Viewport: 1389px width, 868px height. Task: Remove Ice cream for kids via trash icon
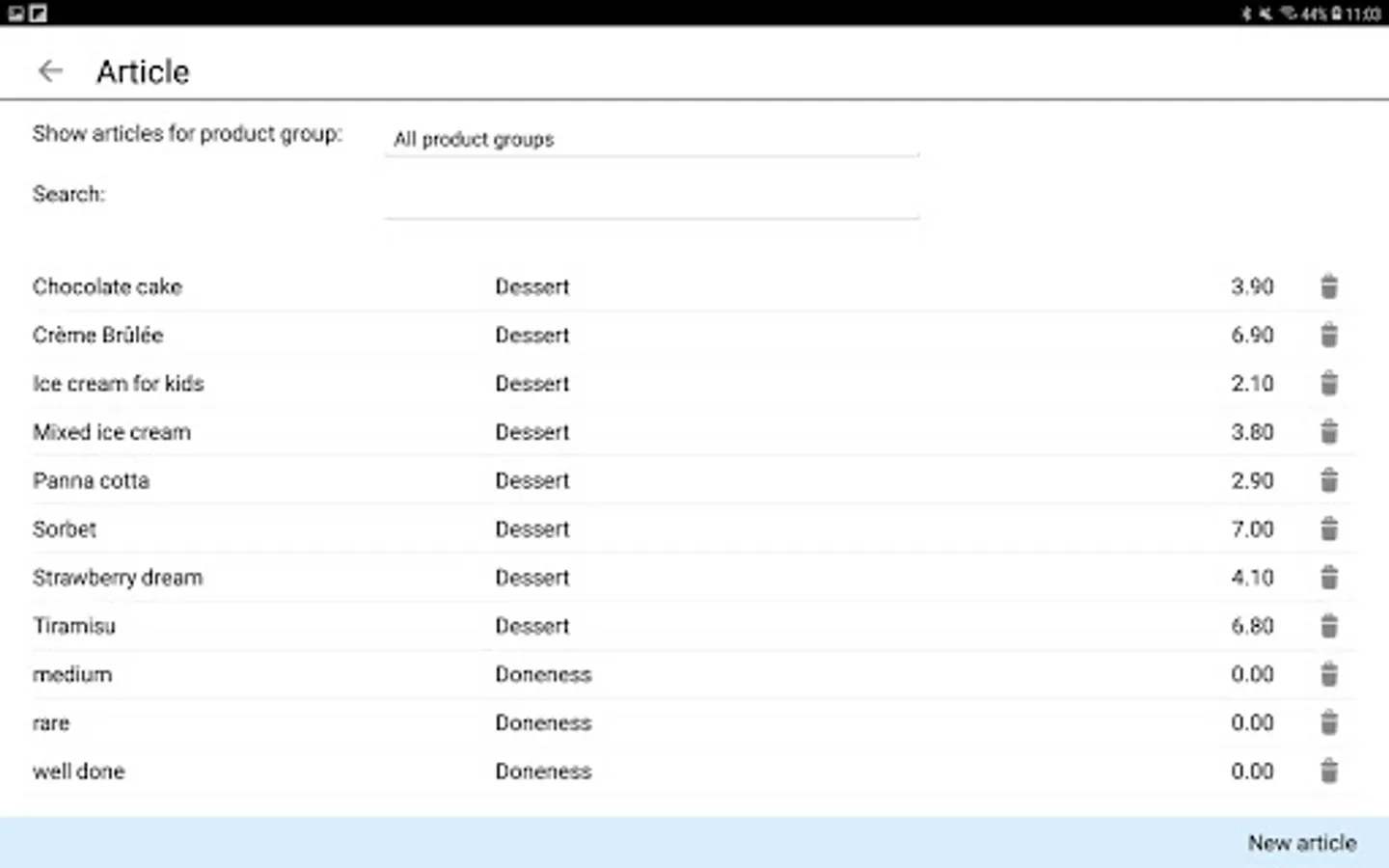coord(1328,383)
